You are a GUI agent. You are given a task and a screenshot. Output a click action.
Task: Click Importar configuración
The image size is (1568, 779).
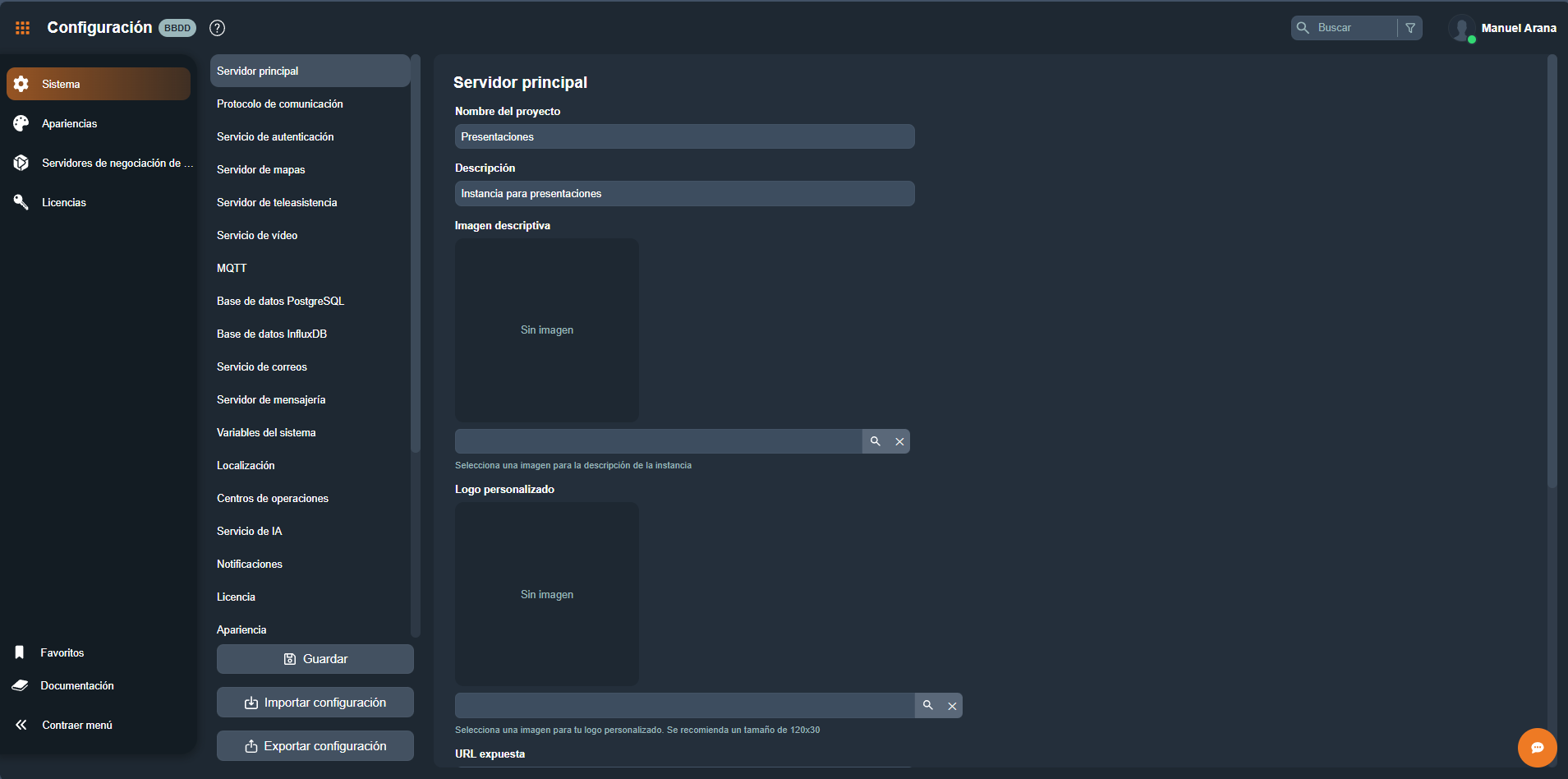pos(315,702)
